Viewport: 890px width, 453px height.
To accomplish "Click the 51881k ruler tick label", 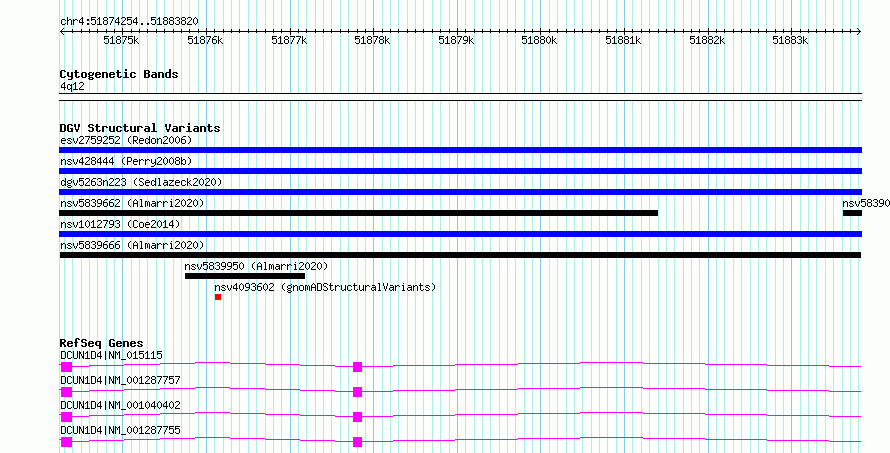I will tap(623, 40).
